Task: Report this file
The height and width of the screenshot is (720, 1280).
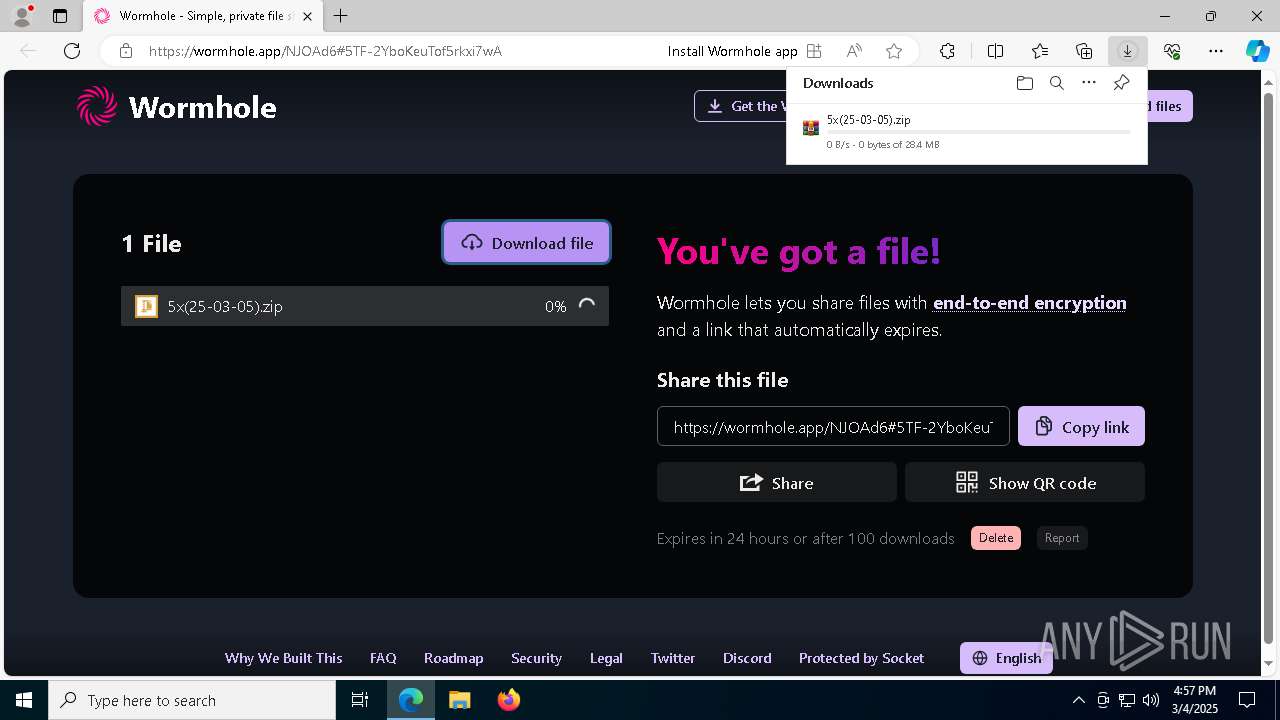Action: (1062, 538)
